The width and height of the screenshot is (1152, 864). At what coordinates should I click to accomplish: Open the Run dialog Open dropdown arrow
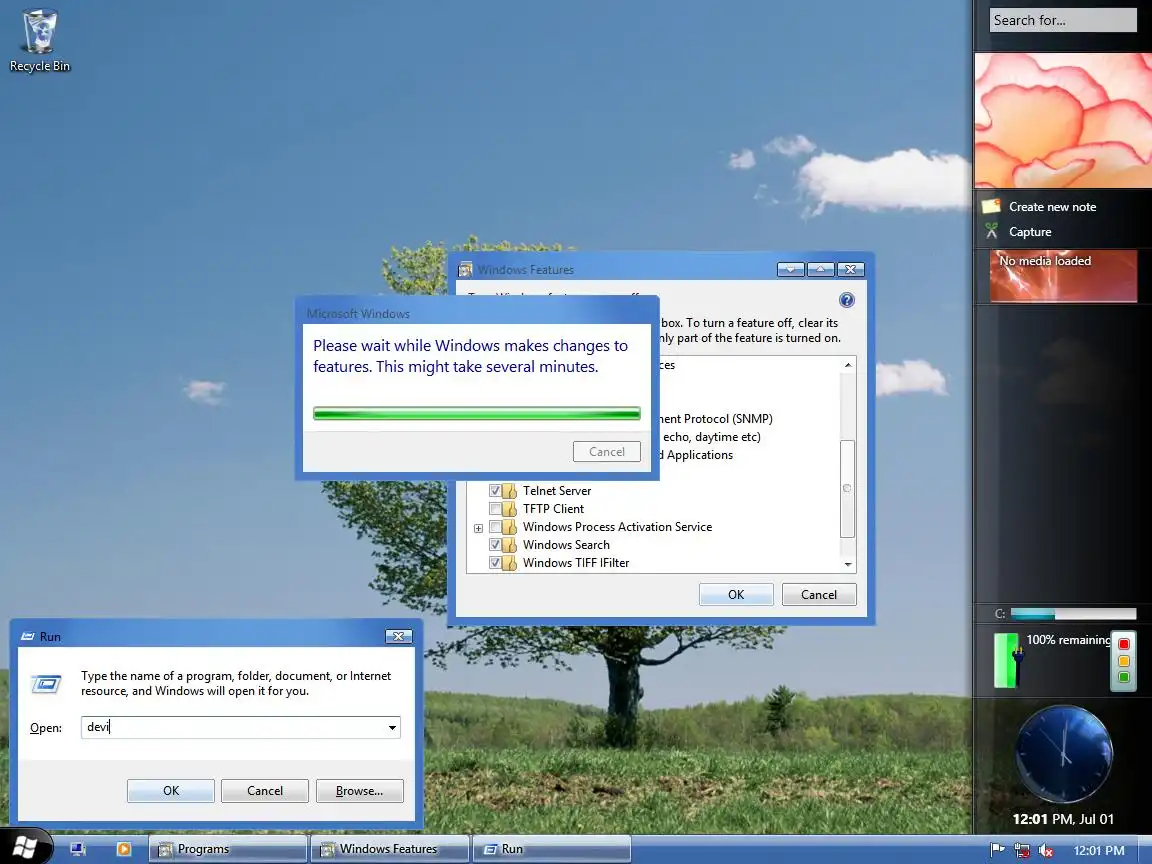click(x=392, y=727)
